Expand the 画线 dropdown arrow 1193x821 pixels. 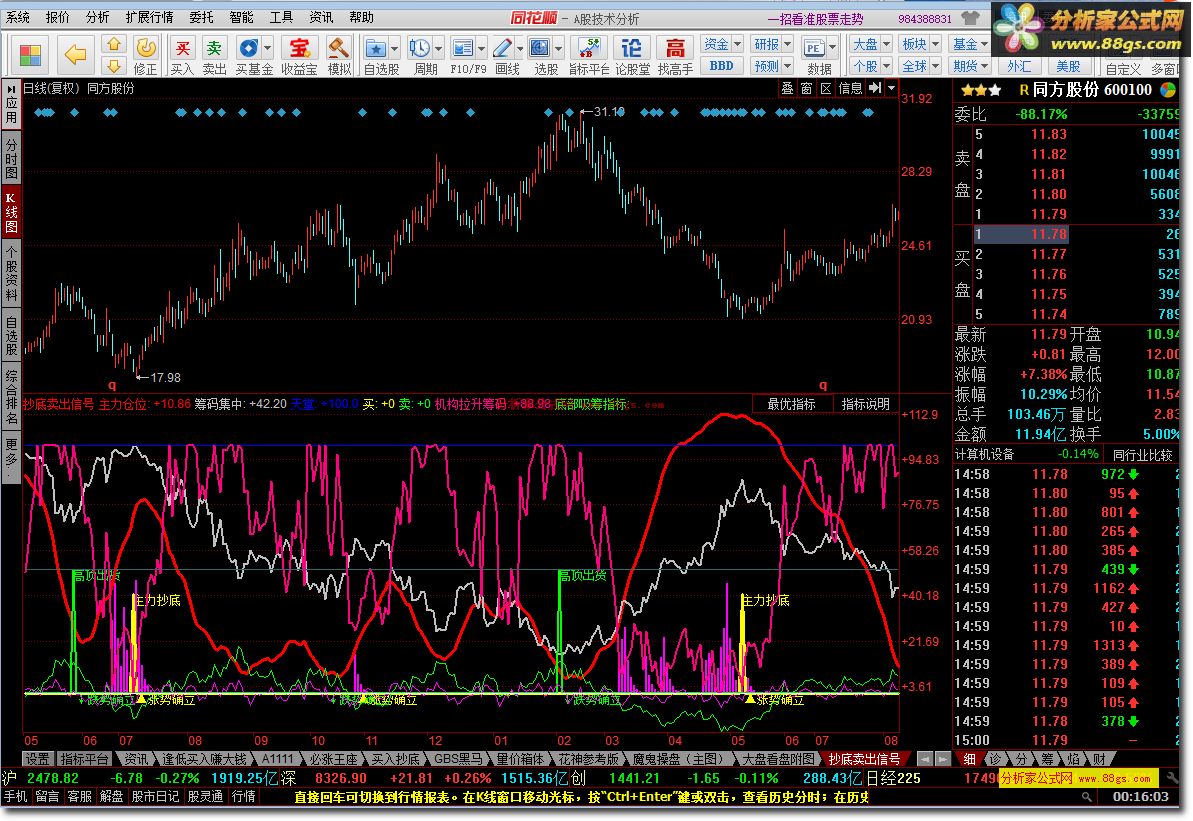pyautogui.click(x=520, y=49)
